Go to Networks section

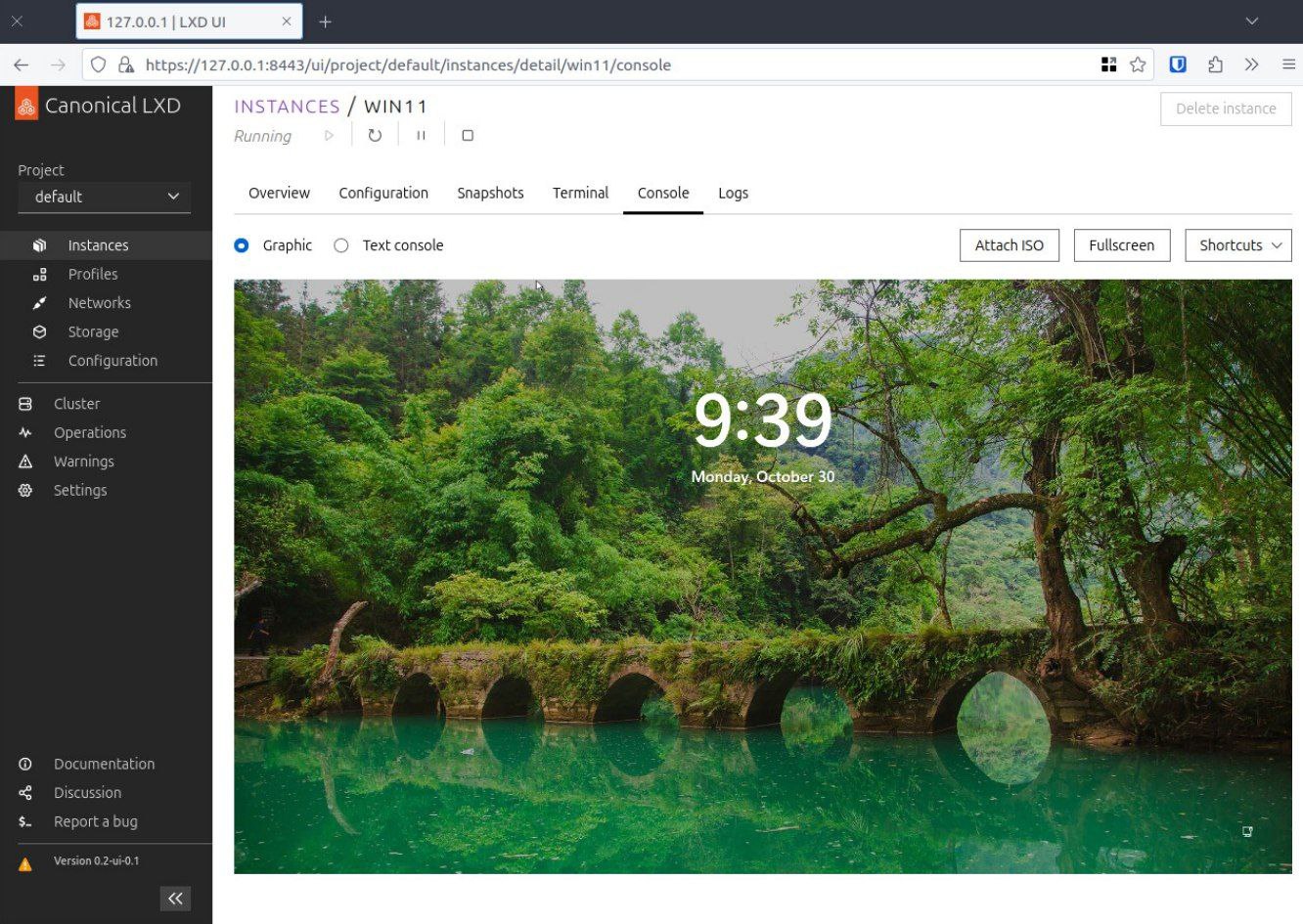point(99,303)
